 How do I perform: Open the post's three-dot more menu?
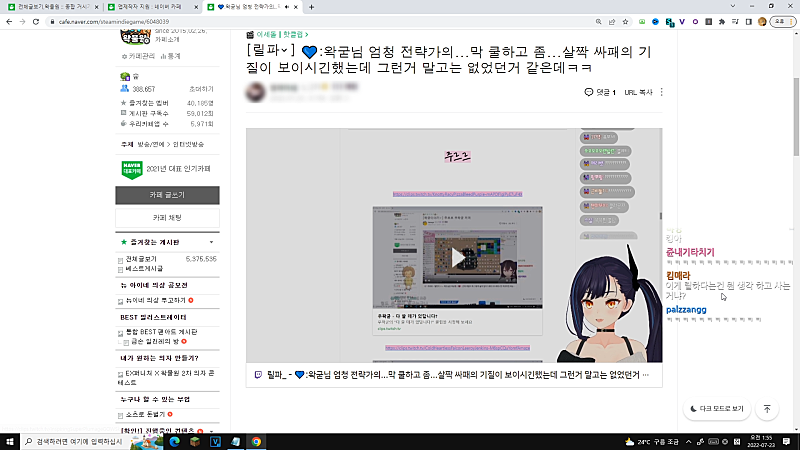[662, 92]
